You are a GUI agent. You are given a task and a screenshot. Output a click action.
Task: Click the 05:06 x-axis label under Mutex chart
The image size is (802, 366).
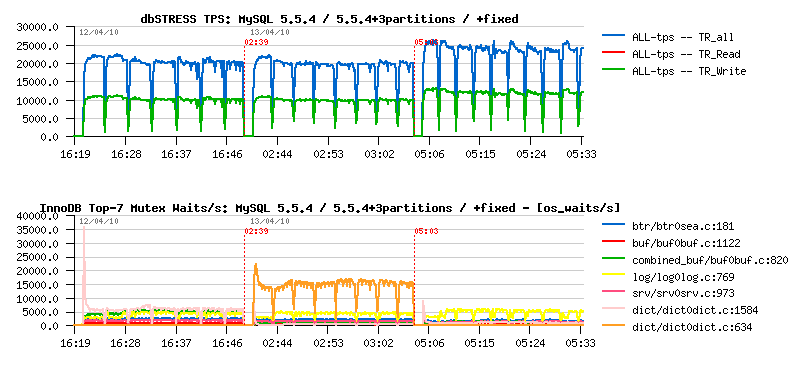pyautogui.click(x=429, y=343)
